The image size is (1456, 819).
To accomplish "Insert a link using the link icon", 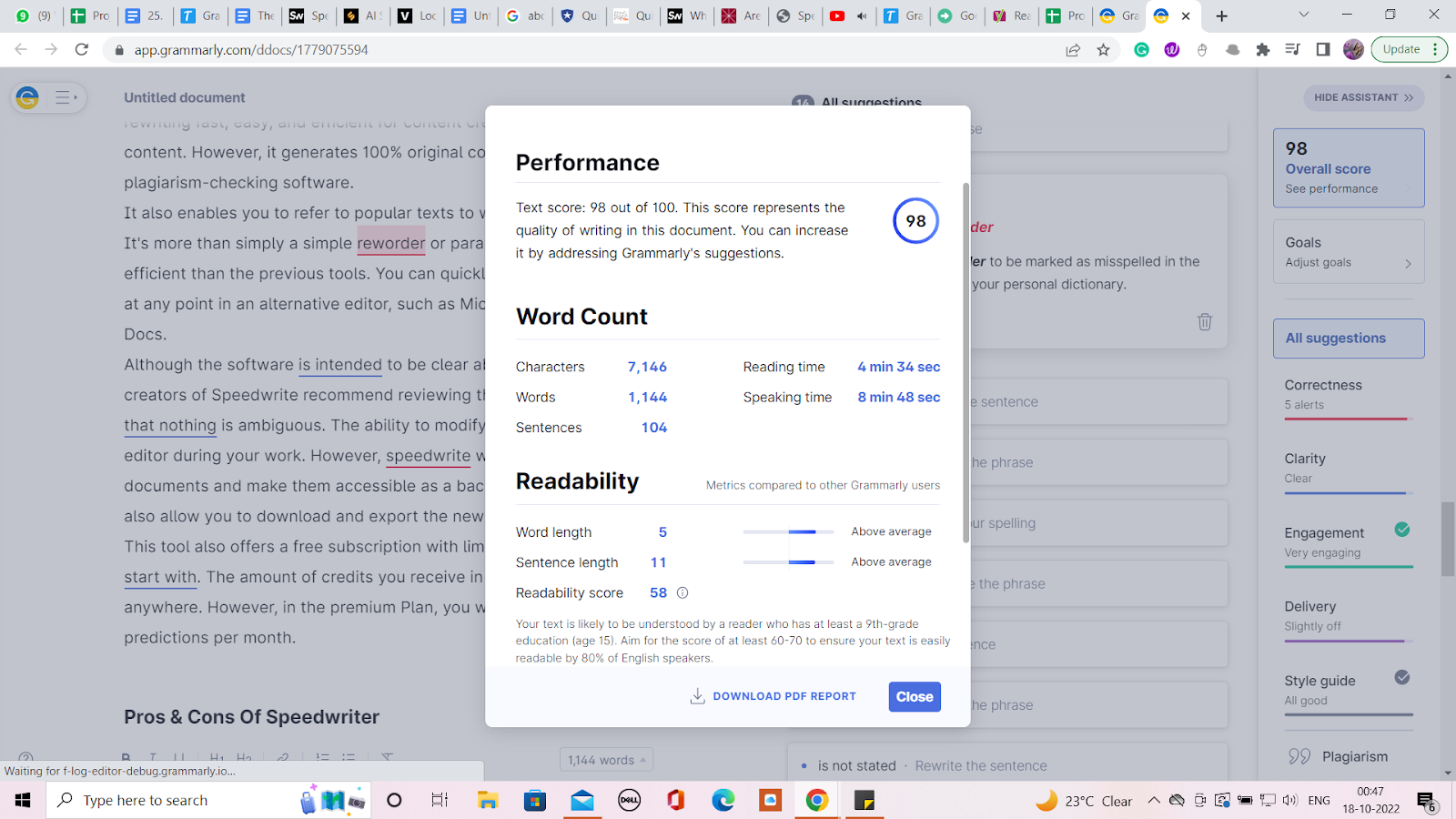I will click(282, 758).
